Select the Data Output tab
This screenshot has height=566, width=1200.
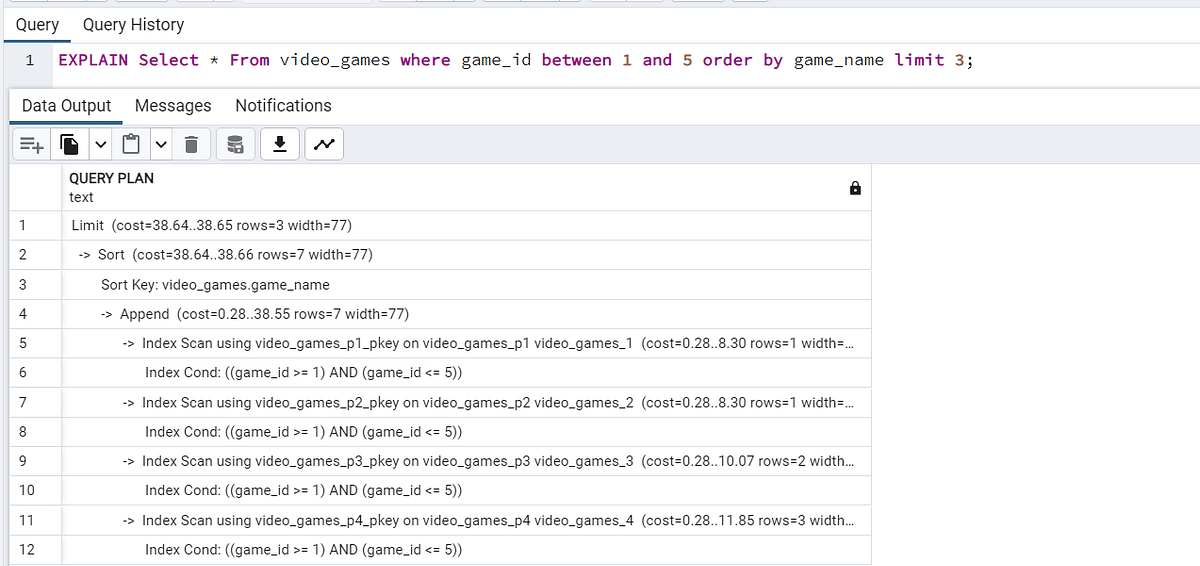point(66,106)
